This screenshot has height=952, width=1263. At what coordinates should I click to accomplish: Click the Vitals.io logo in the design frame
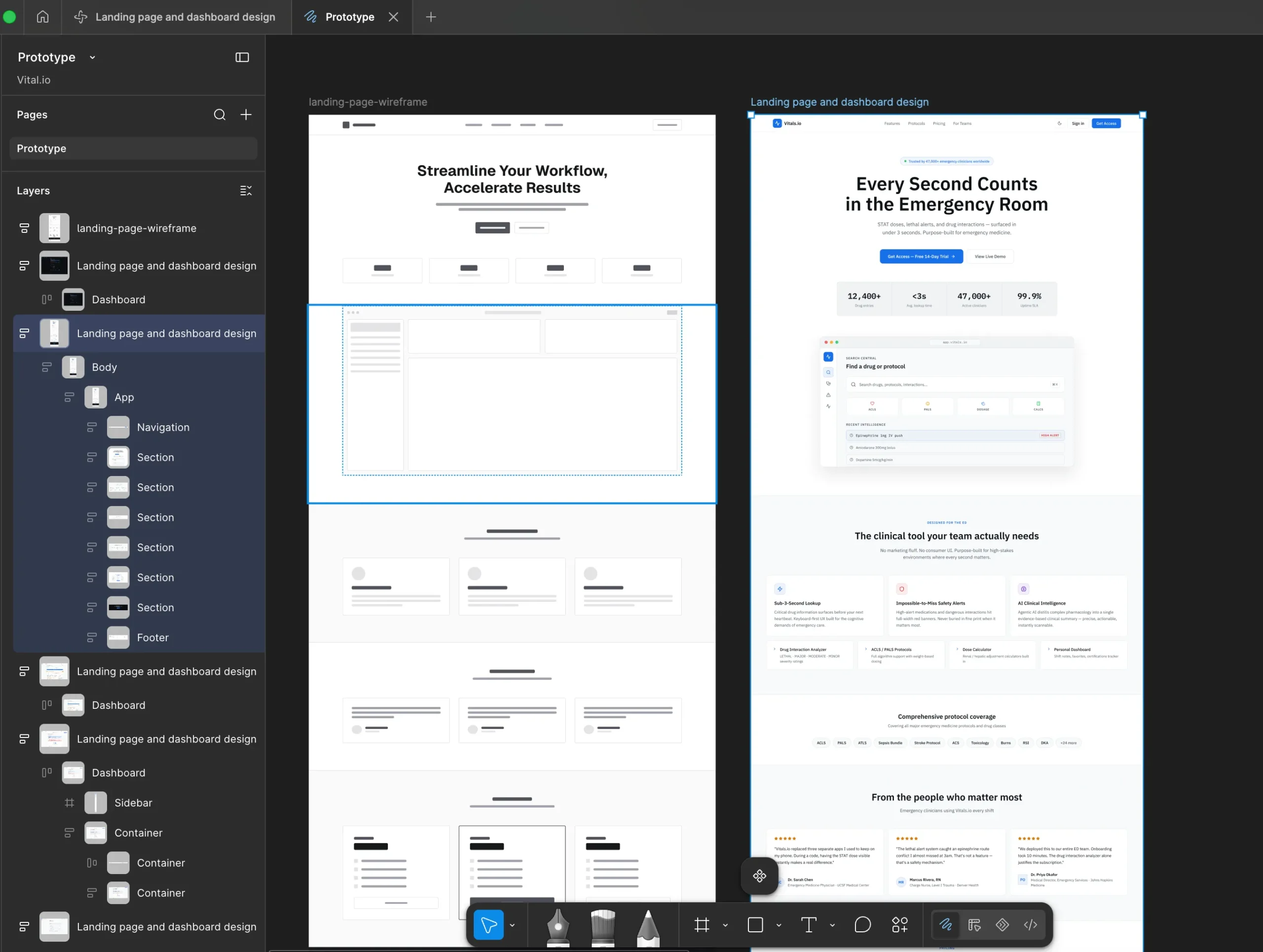[787, 123]
